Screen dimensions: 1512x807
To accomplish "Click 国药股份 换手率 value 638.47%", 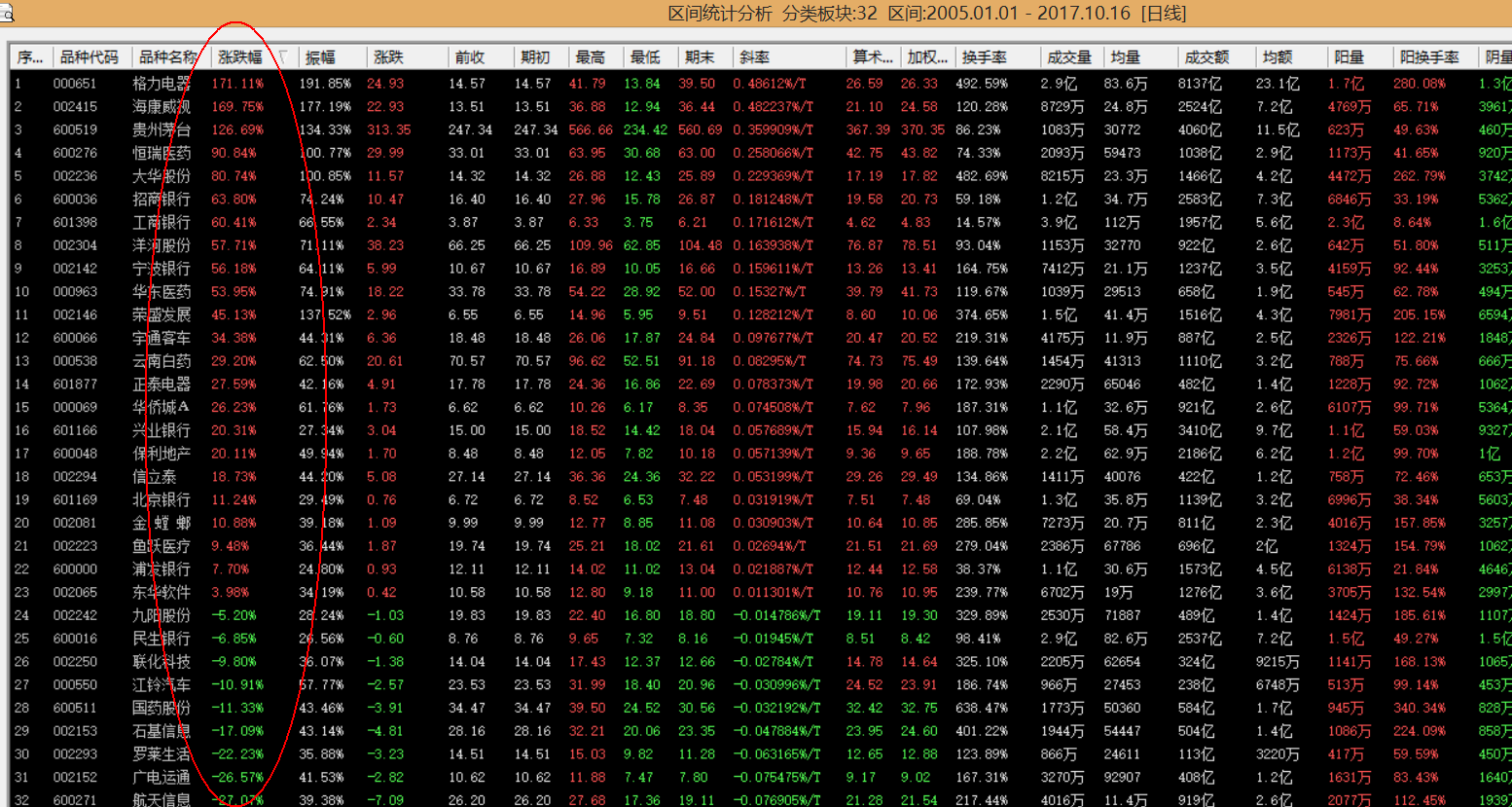I will tap(982, 708).
